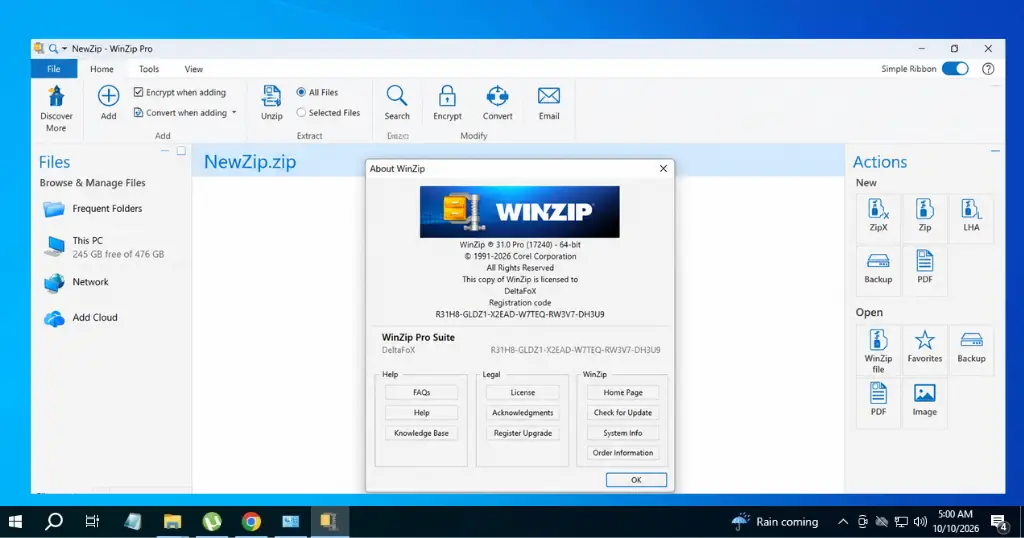The image size is (1024, 538).
Task: Open the File menu tab
Action: tap(54, 69)
